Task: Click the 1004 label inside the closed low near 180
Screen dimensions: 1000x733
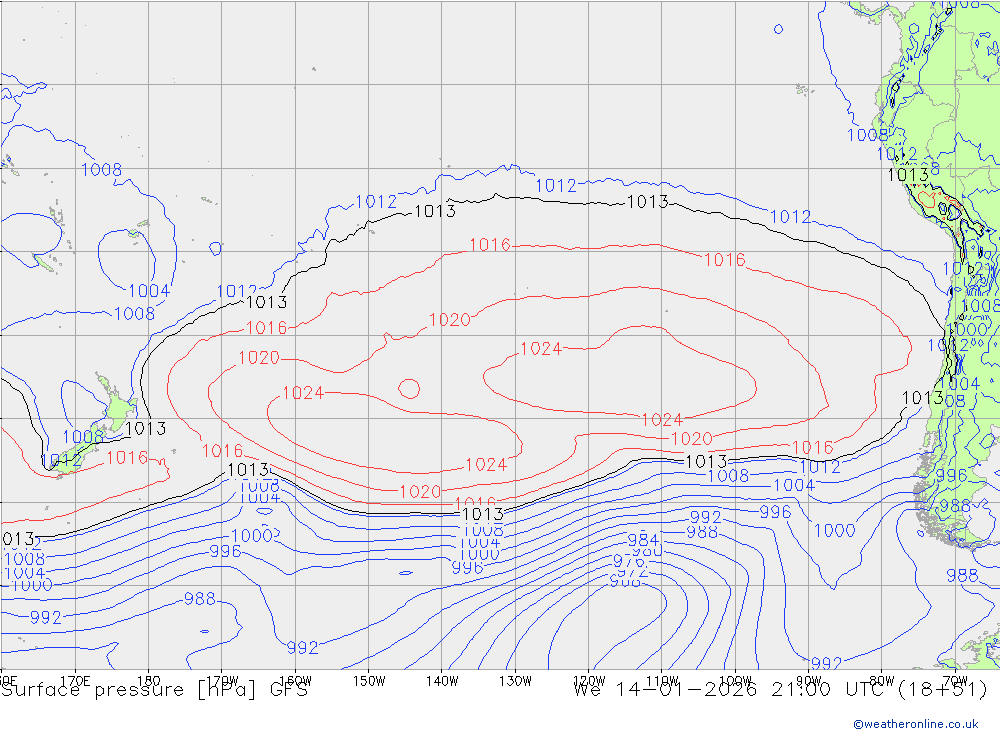Action: [149, 291]
